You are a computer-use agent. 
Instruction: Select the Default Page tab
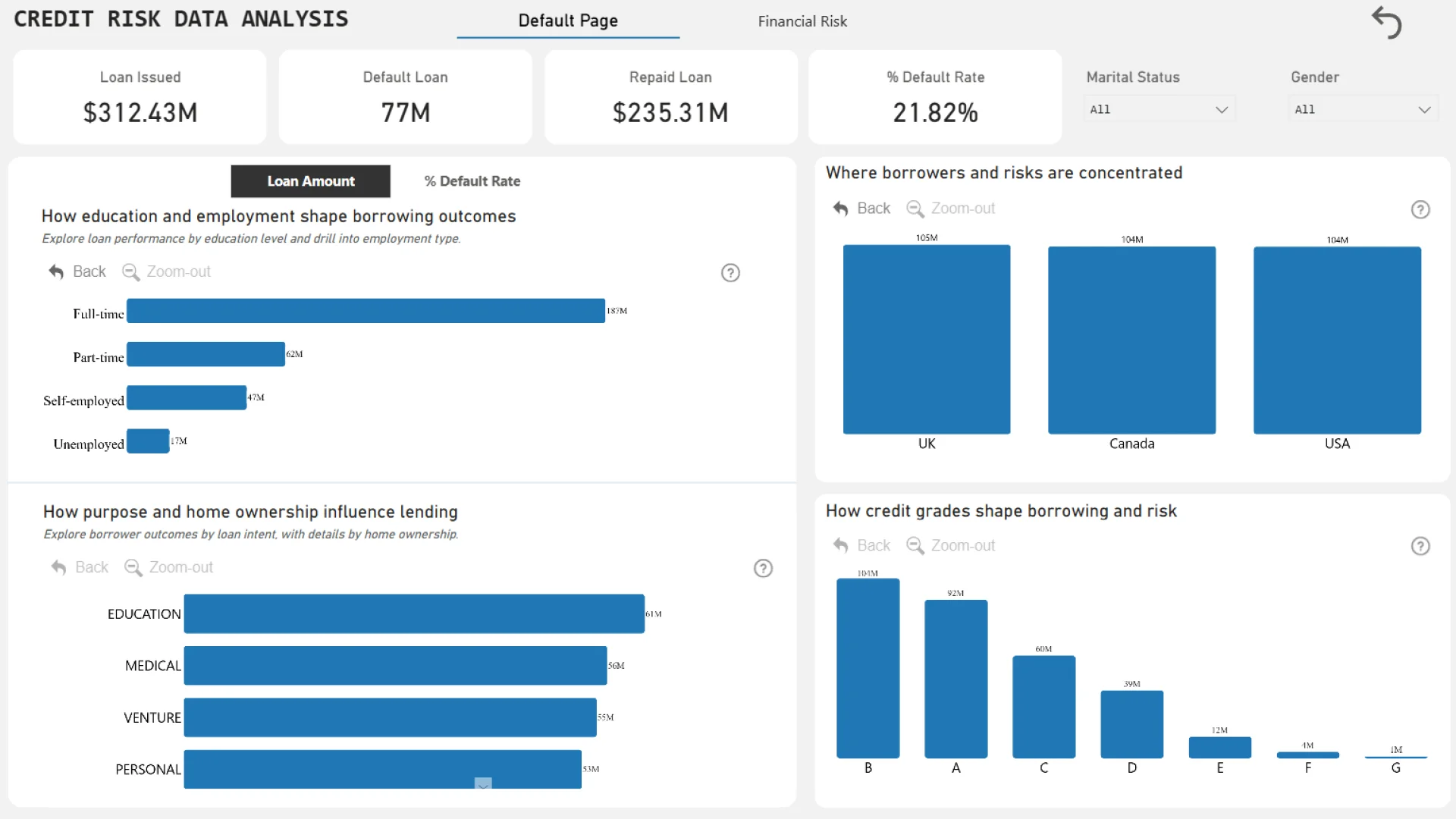[x=567, y=21]
